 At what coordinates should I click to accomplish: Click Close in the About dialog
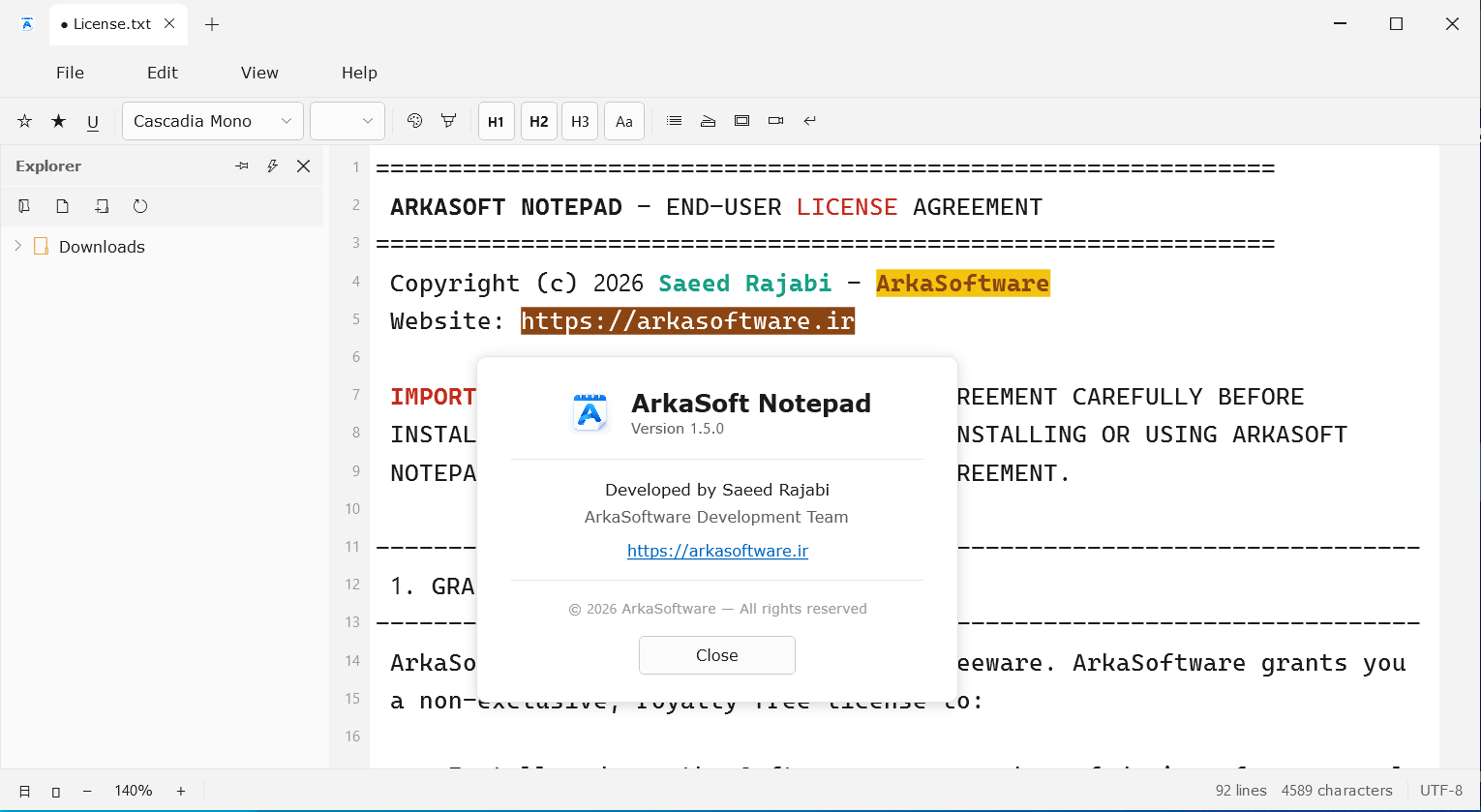[717, 655]
